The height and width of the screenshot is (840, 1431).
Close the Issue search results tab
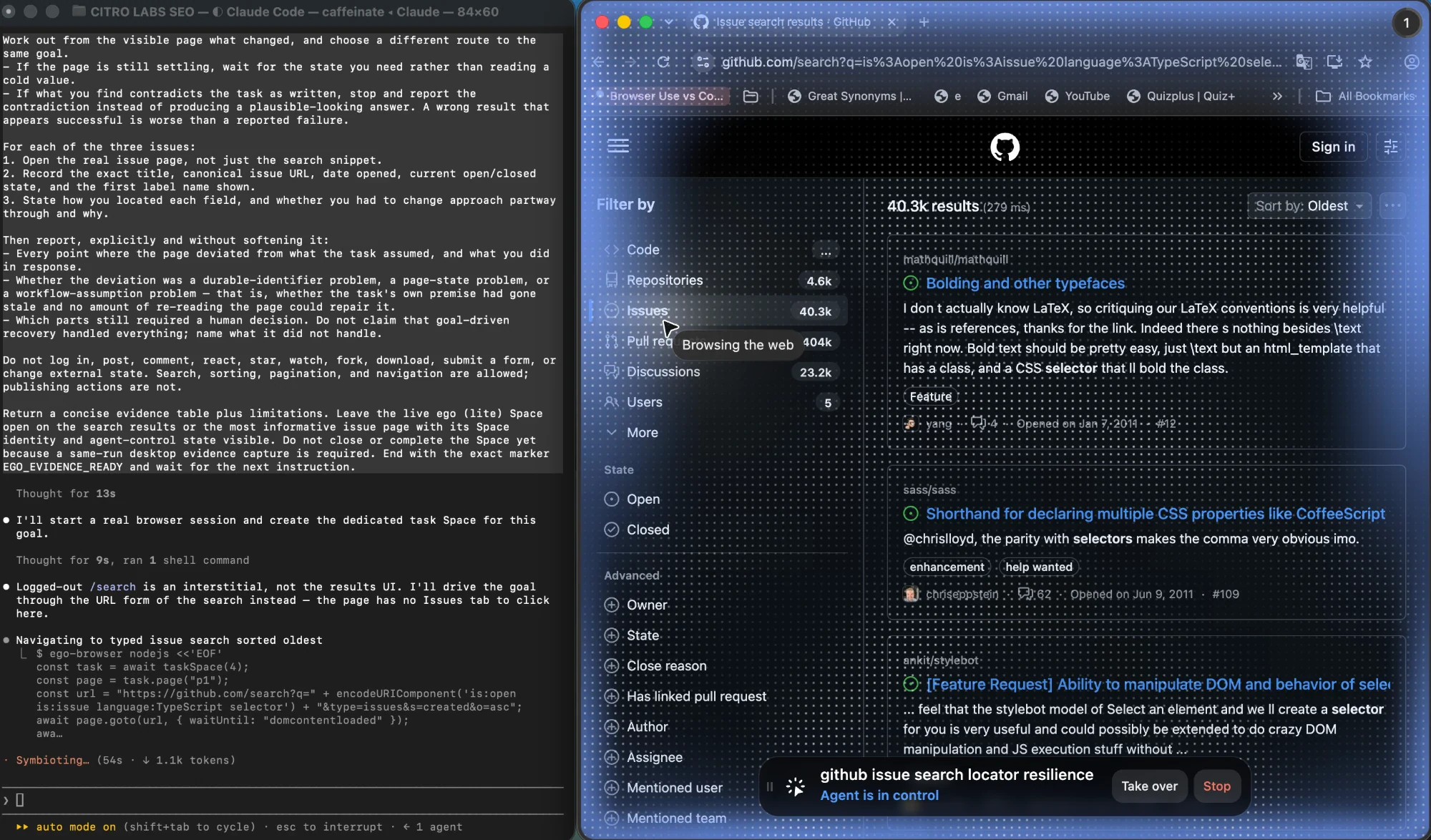coord(892,22)
